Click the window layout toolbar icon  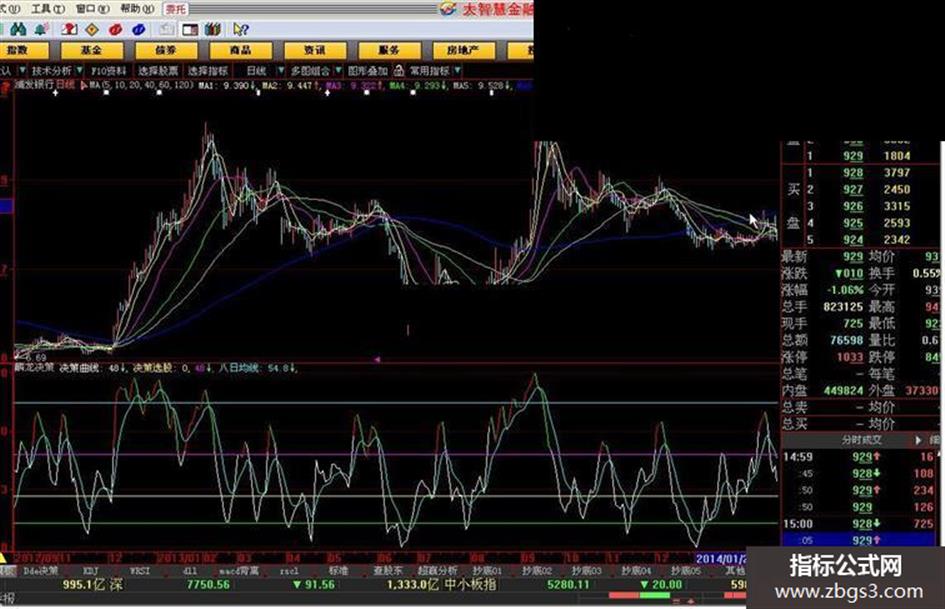(x=190, y=30)
